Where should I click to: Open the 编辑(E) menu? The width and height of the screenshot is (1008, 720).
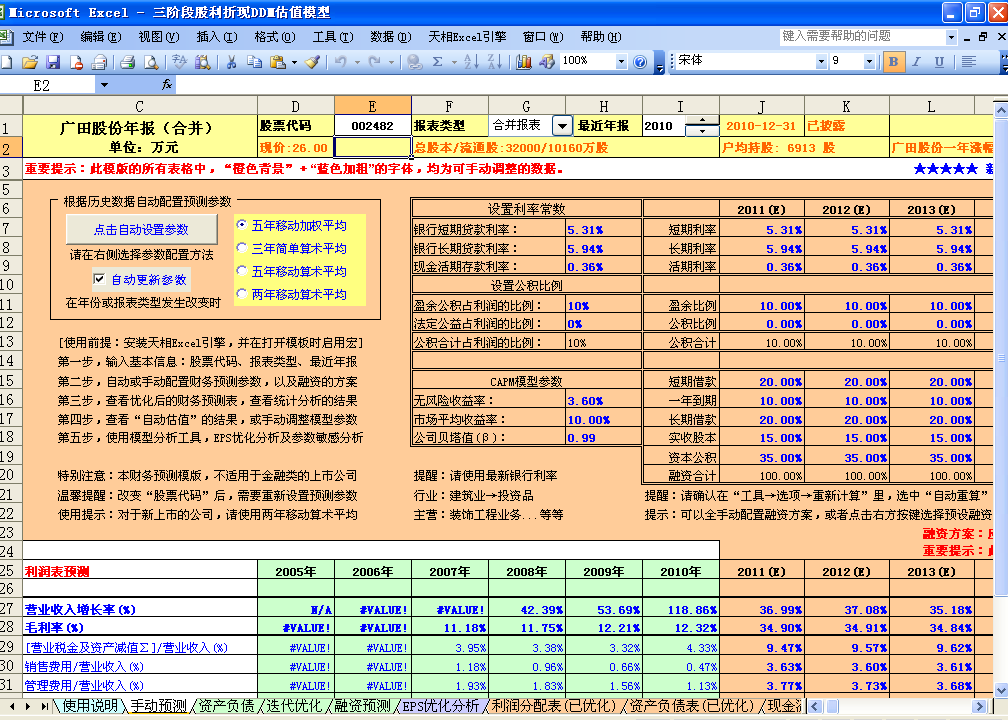[101, 37]
